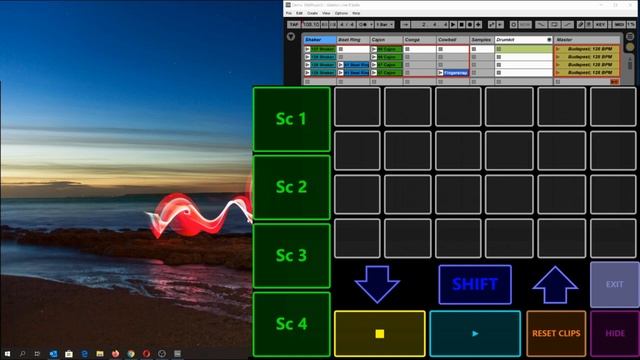The image size is (640, 360).
Task: Open Microsoft Store from the taskbar
Action: pos(69,353)
